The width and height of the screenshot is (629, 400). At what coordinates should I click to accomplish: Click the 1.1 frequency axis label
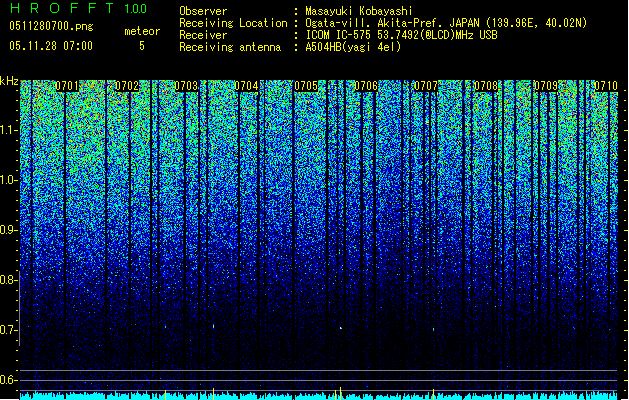pos(9,130)
